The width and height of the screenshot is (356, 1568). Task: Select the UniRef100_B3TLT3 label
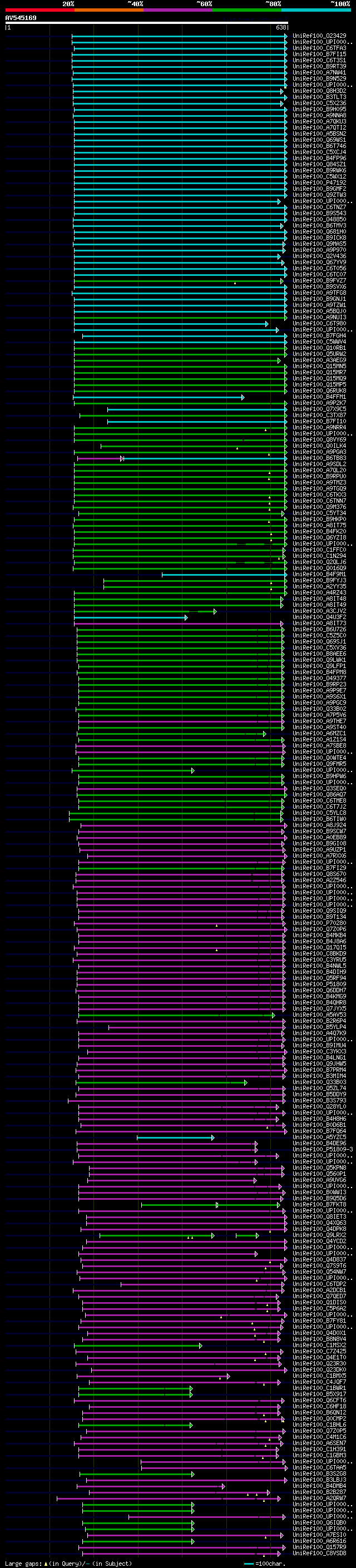pyautogui.click(x=319, y=97)
